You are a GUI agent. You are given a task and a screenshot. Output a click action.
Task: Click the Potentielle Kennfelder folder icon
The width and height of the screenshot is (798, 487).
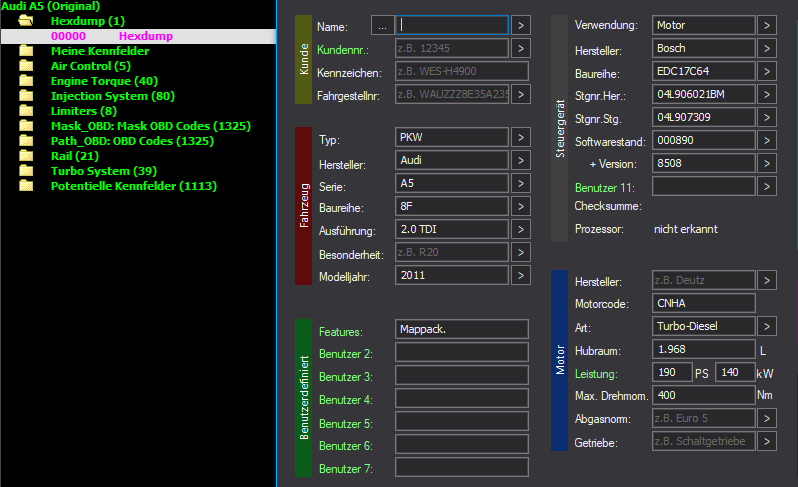pyautogui.click(x=26, y=186)
